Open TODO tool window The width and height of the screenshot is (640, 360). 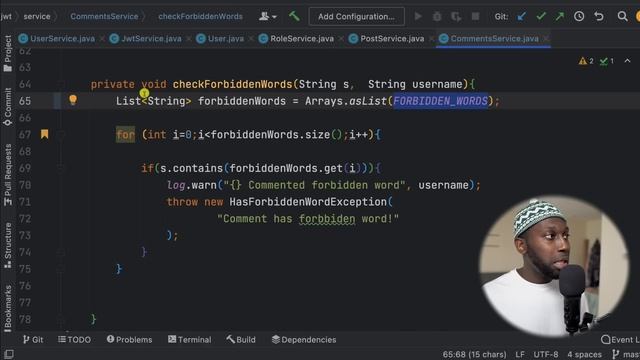74,340
